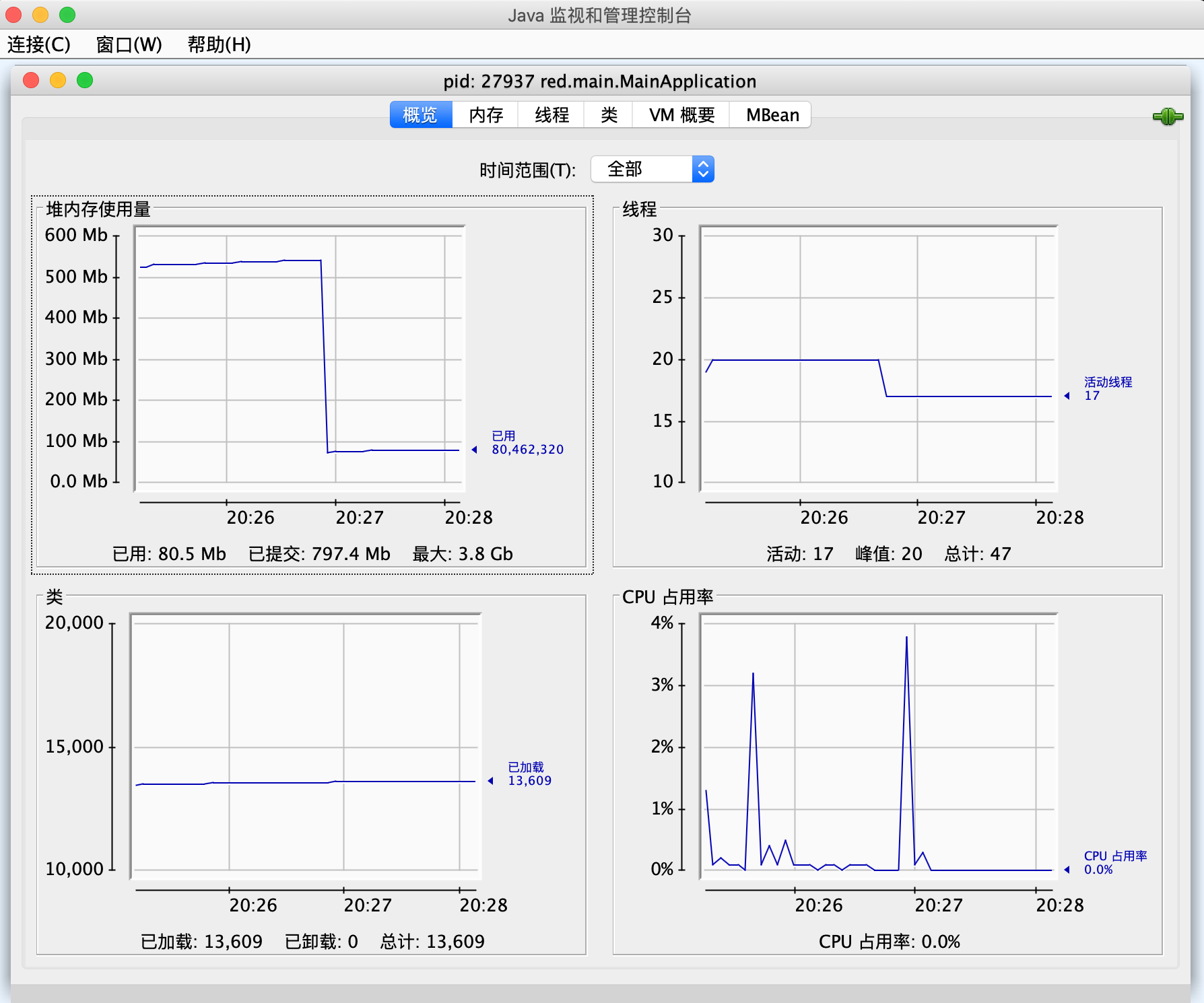Open the VM 概要 tab

(x=681, y=115)
